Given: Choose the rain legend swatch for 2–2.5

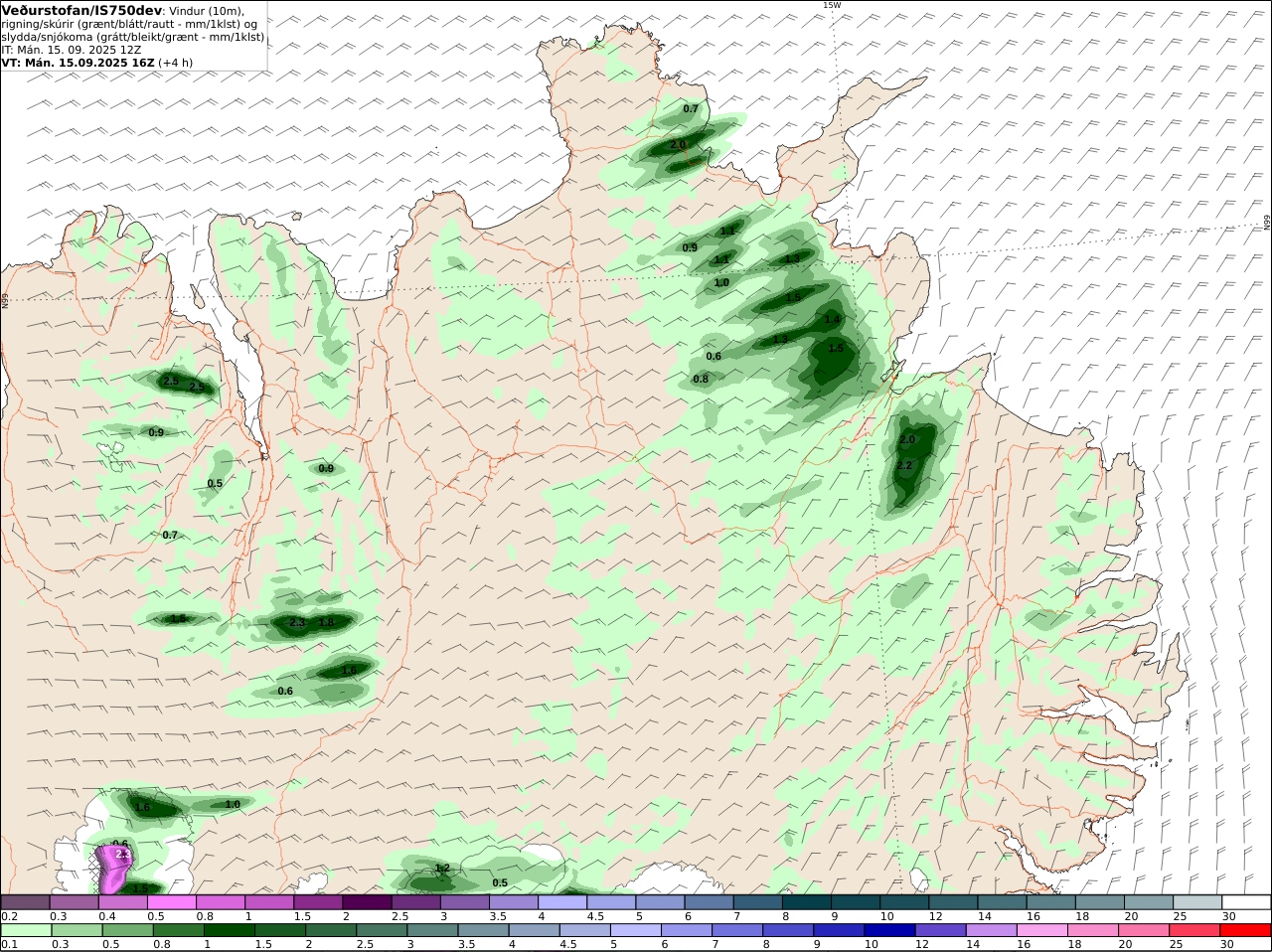Looking at the screenshot, I should click(x=330, y=930).
